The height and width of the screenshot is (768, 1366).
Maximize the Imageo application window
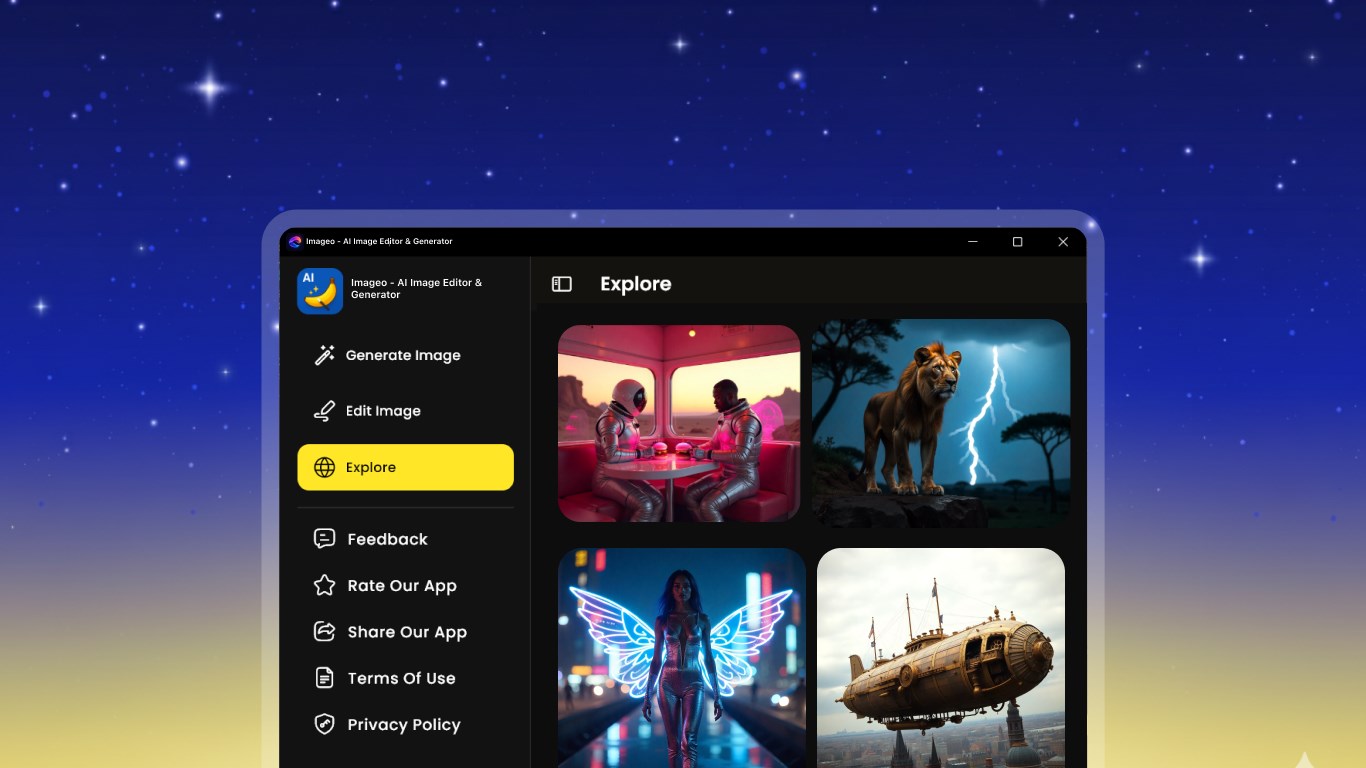(x=1017, y=242)
